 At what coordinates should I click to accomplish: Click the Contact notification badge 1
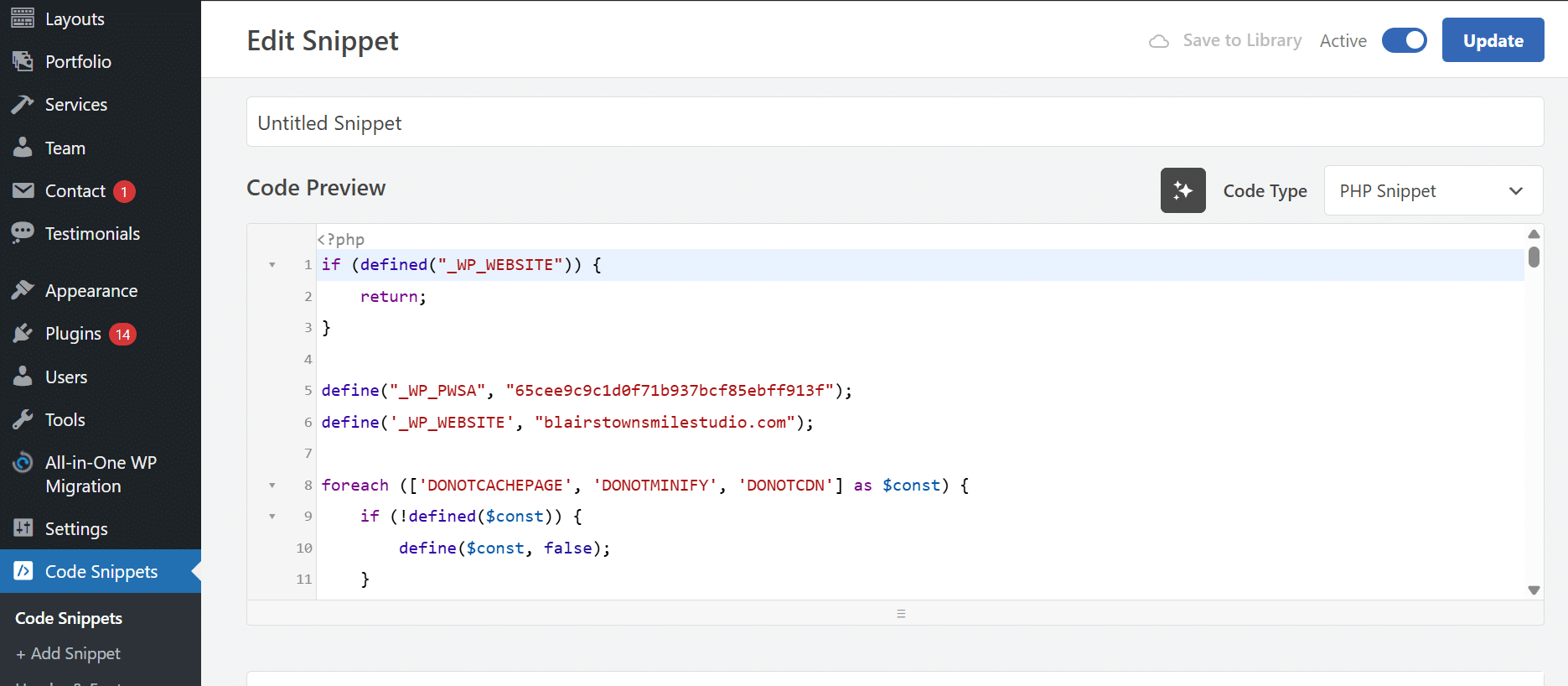pos(124,191)
